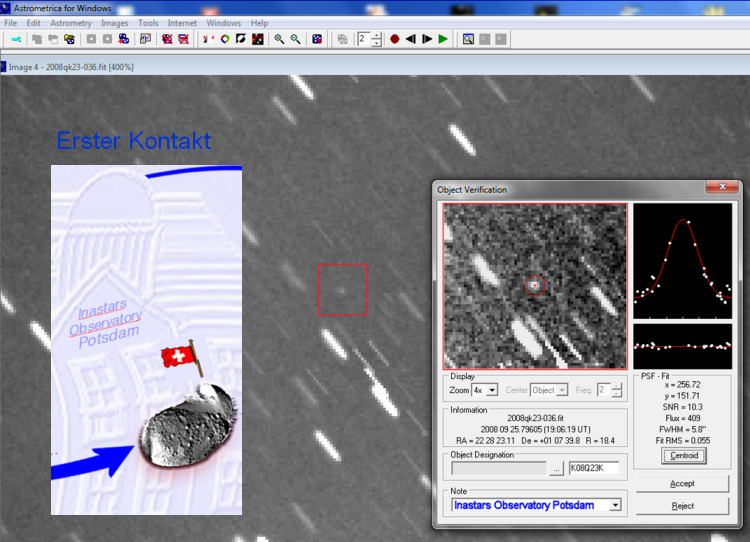Screen dimensions: 750x542
Task: Open the Astrometry menu
Action: [71, 22]
